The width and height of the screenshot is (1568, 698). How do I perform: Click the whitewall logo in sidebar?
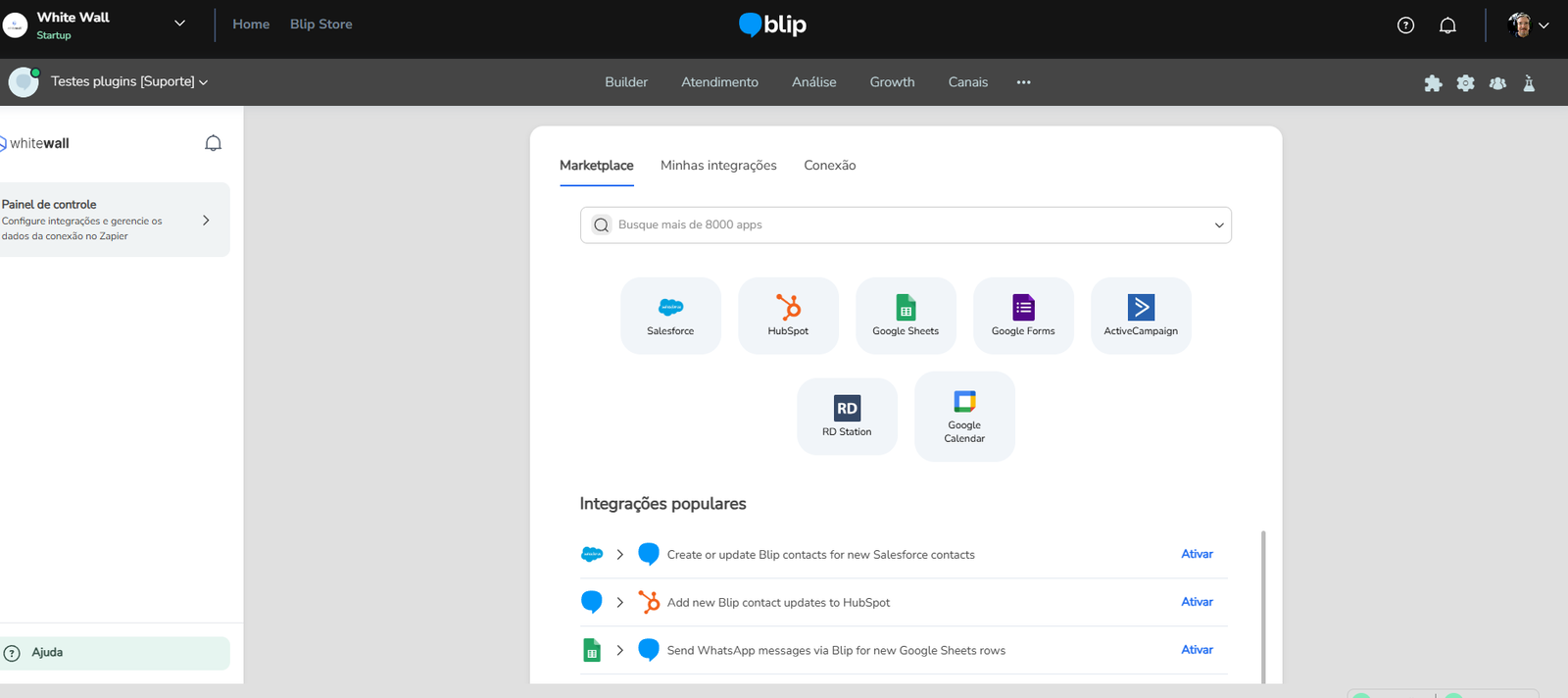pyautogui.click(x=34, y=143)
